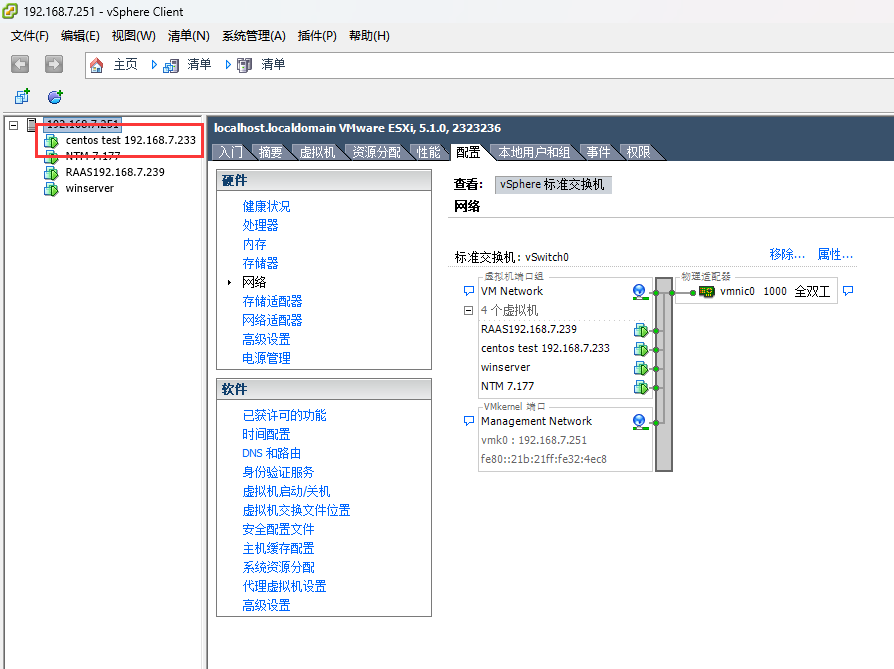Switch to the 本地用户和组 tab

tap(534, 152)
